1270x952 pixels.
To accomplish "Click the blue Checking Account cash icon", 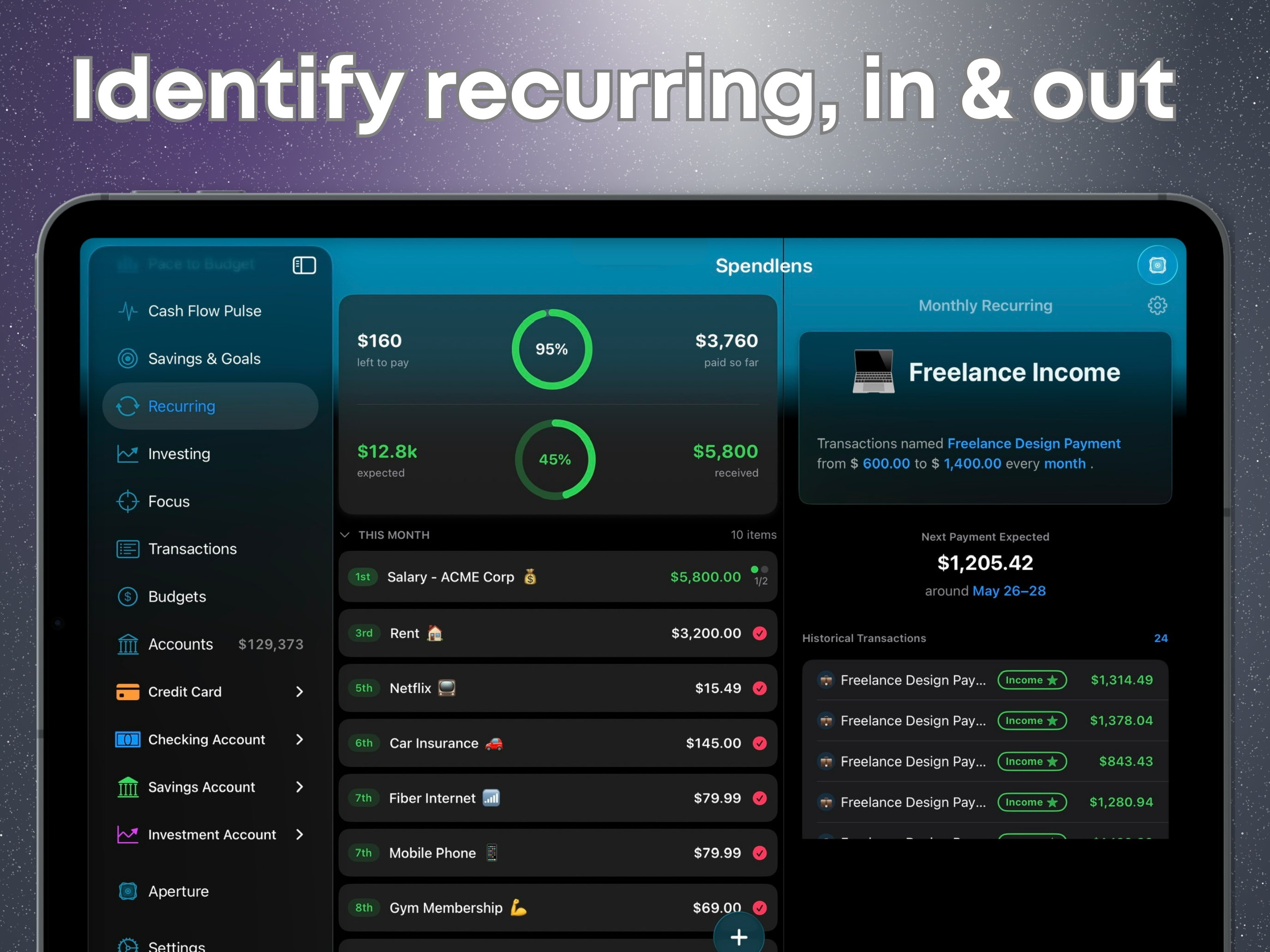I will coord(127,740).
